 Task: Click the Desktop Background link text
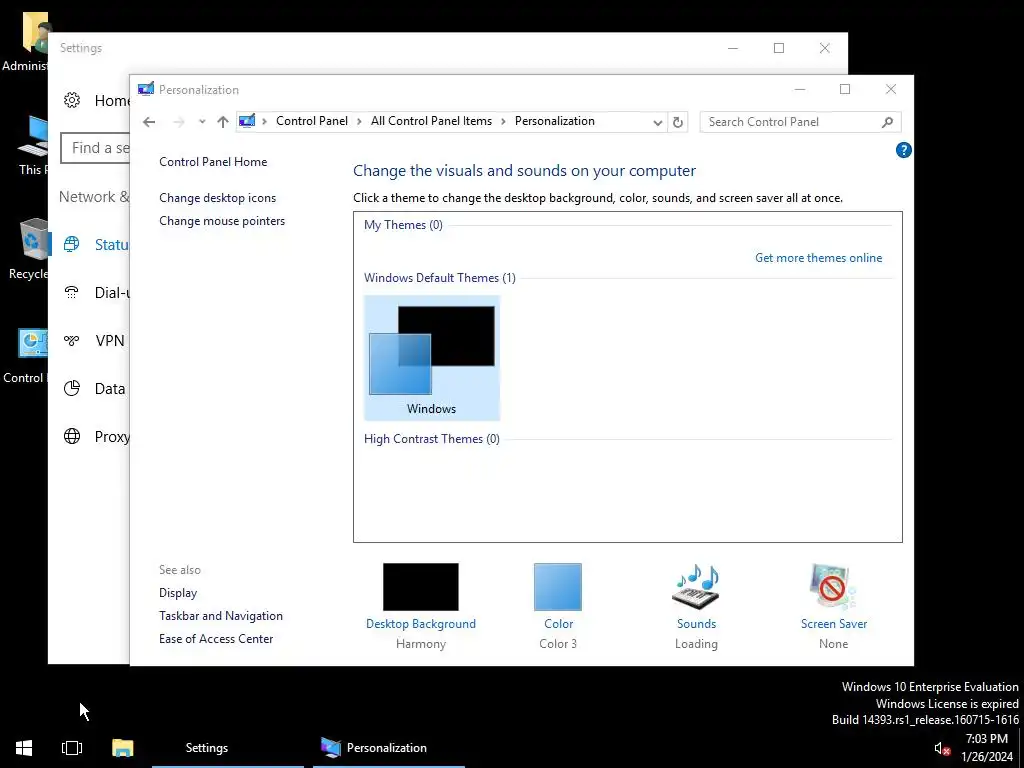(x=421, y=624)
